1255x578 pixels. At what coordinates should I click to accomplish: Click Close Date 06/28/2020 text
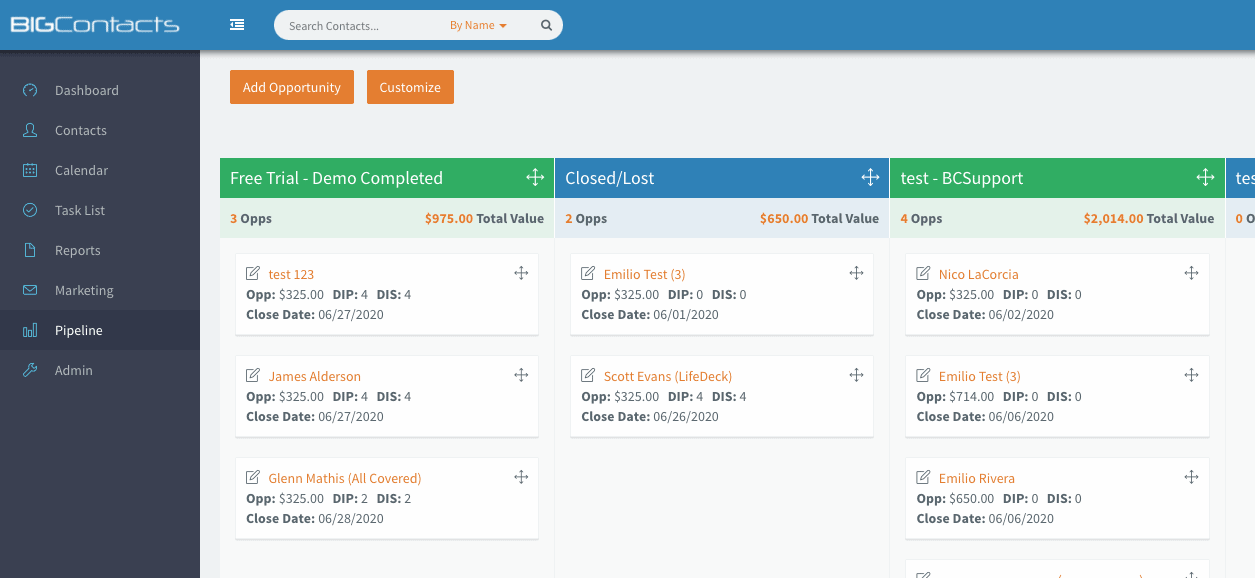click(315, 518)
